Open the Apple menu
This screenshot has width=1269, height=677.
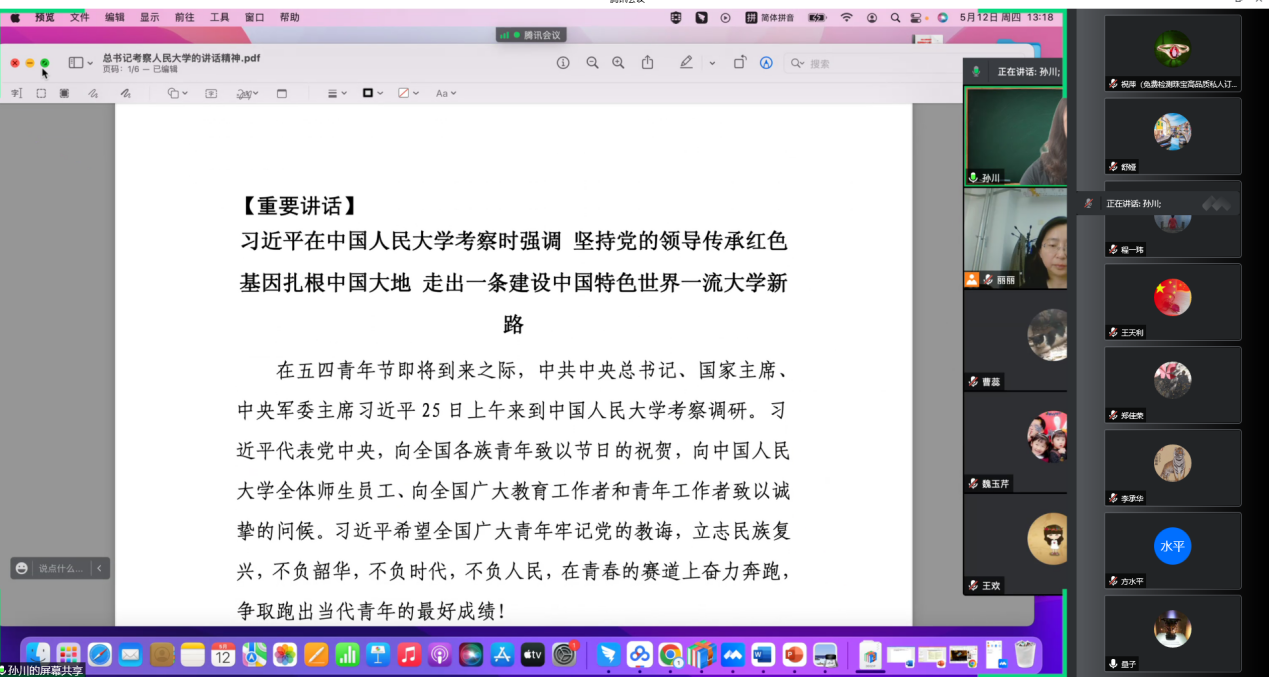click(15, 17)
